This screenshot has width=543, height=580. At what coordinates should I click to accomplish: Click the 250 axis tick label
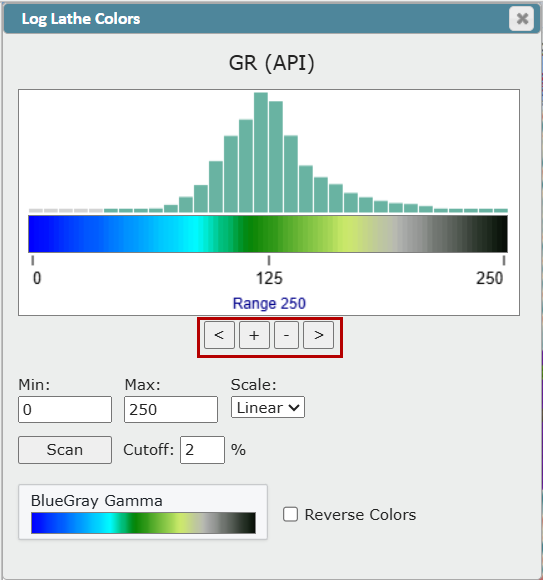pyautogui.click(x=489, y=278)
